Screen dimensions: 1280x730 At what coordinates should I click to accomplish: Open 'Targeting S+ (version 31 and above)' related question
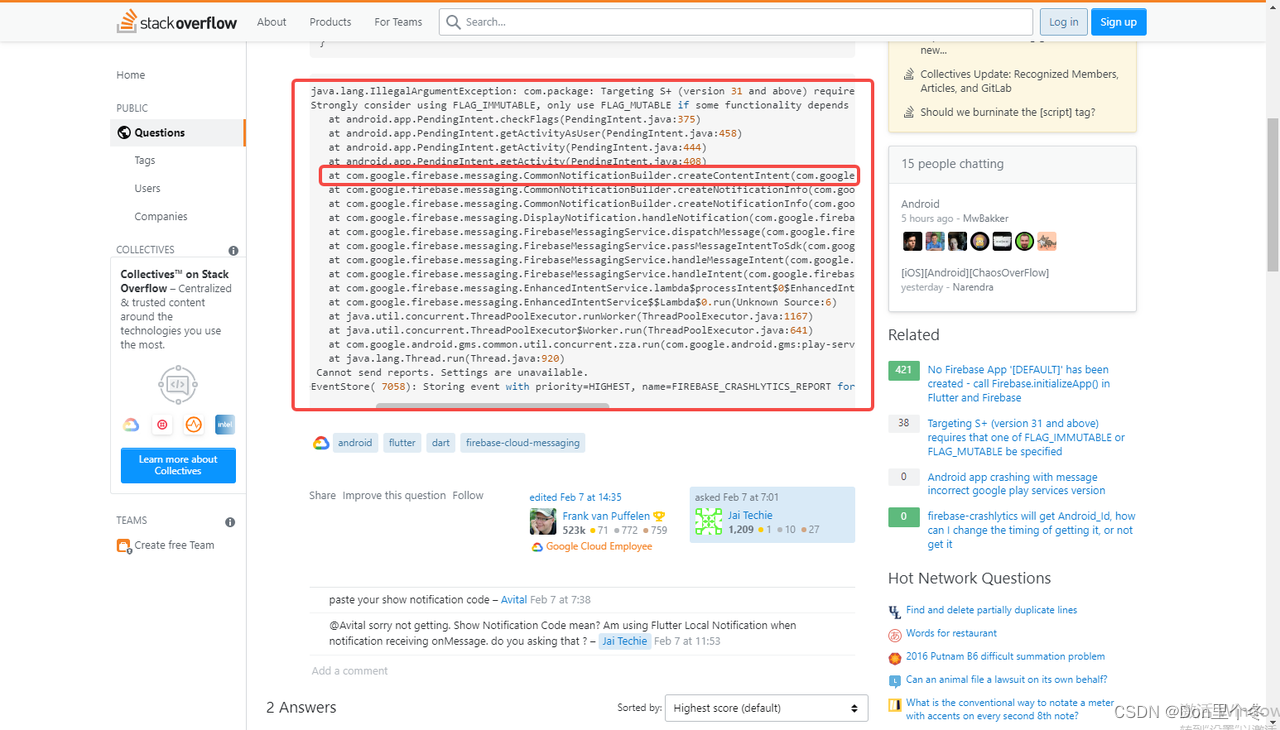1026,437
